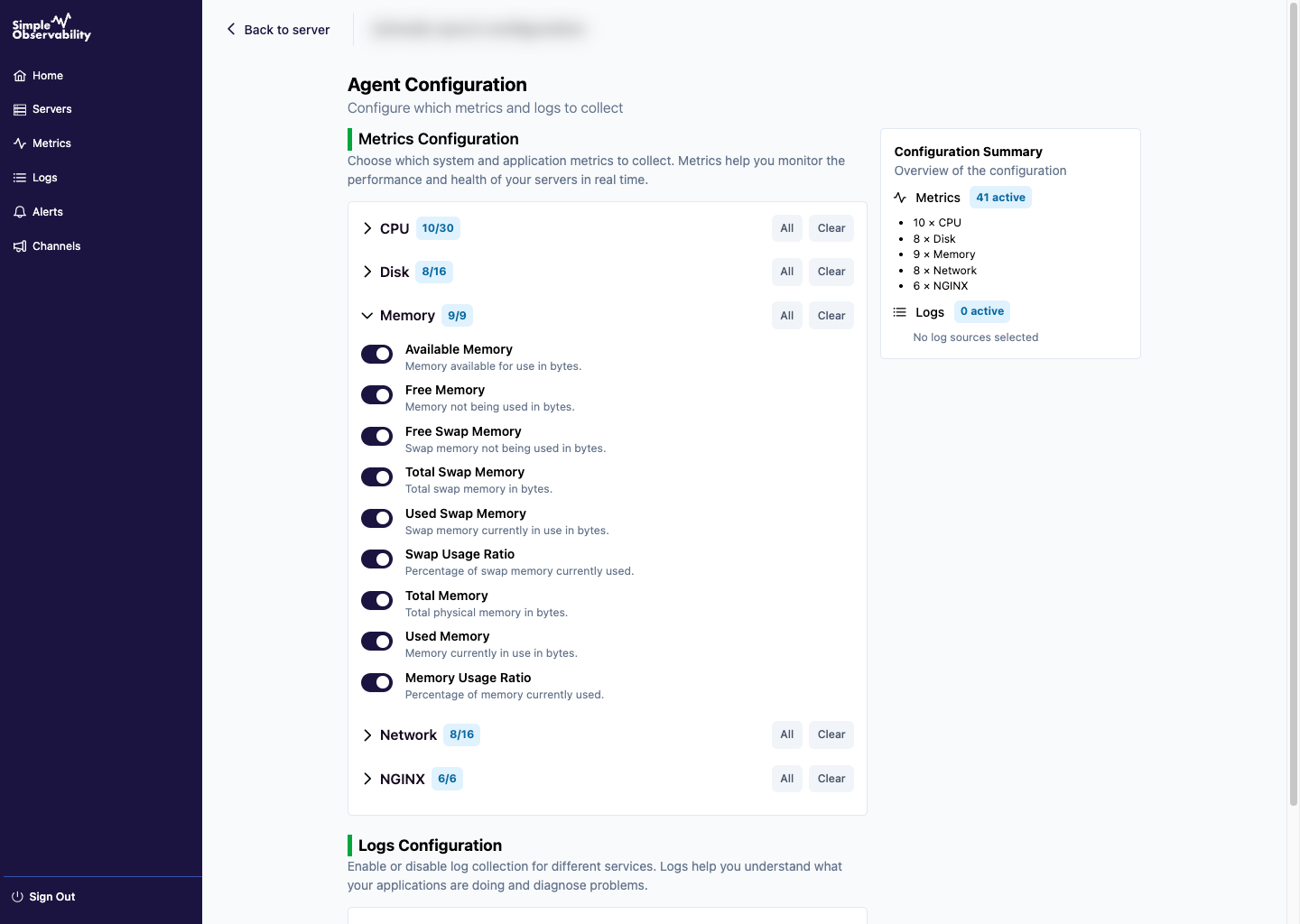
Task: Toggle the Memory Usage Ratio switch
Action: coord(376,682)
